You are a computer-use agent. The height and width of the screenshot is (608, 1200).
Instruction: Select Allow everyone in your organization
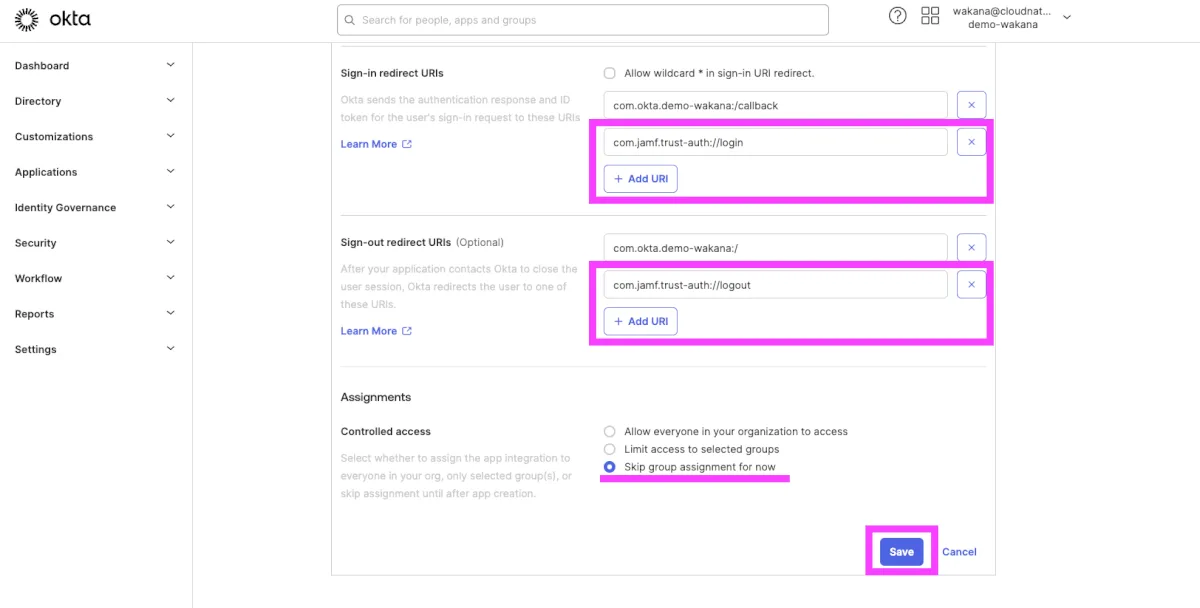[x=609, y=432]
